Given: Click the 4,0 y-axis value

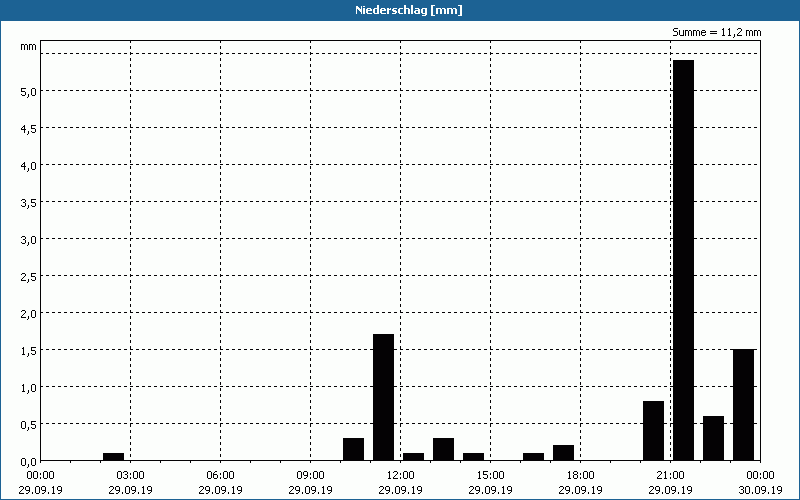Looking at the screenshot, I should click(x=28, y=166).
